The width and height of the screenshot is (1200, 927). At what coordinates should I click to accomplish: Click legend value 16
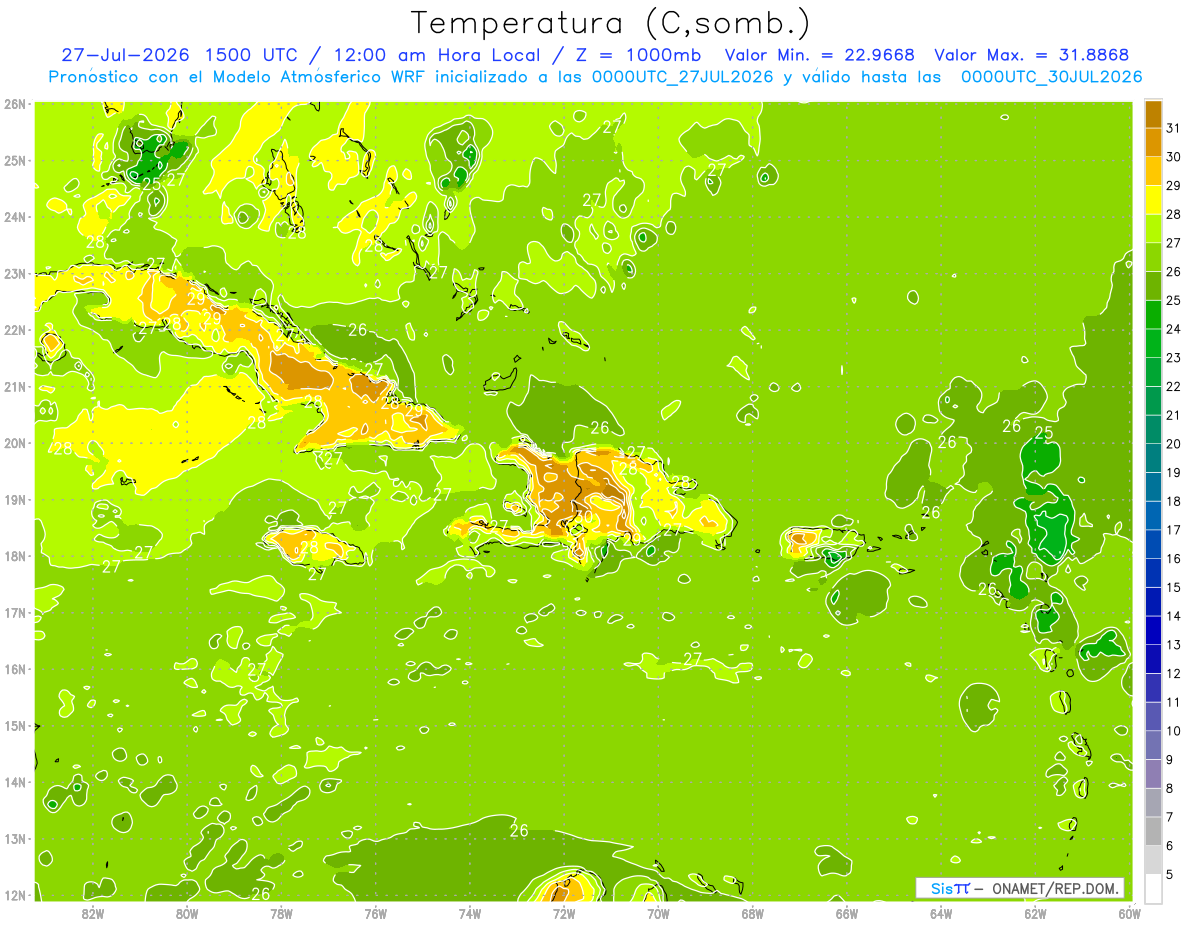click(1174, 559)
